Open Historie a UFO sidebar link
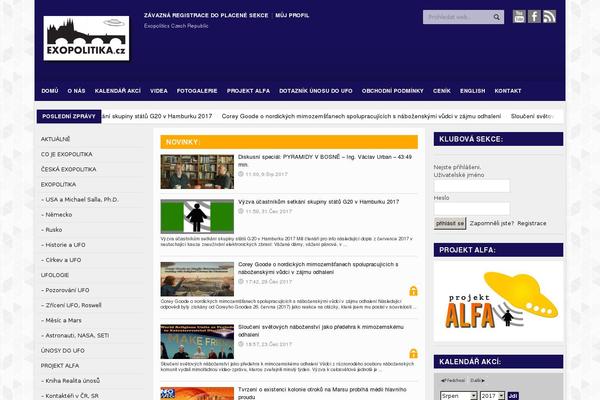600x400 pixels. [63, 245]
